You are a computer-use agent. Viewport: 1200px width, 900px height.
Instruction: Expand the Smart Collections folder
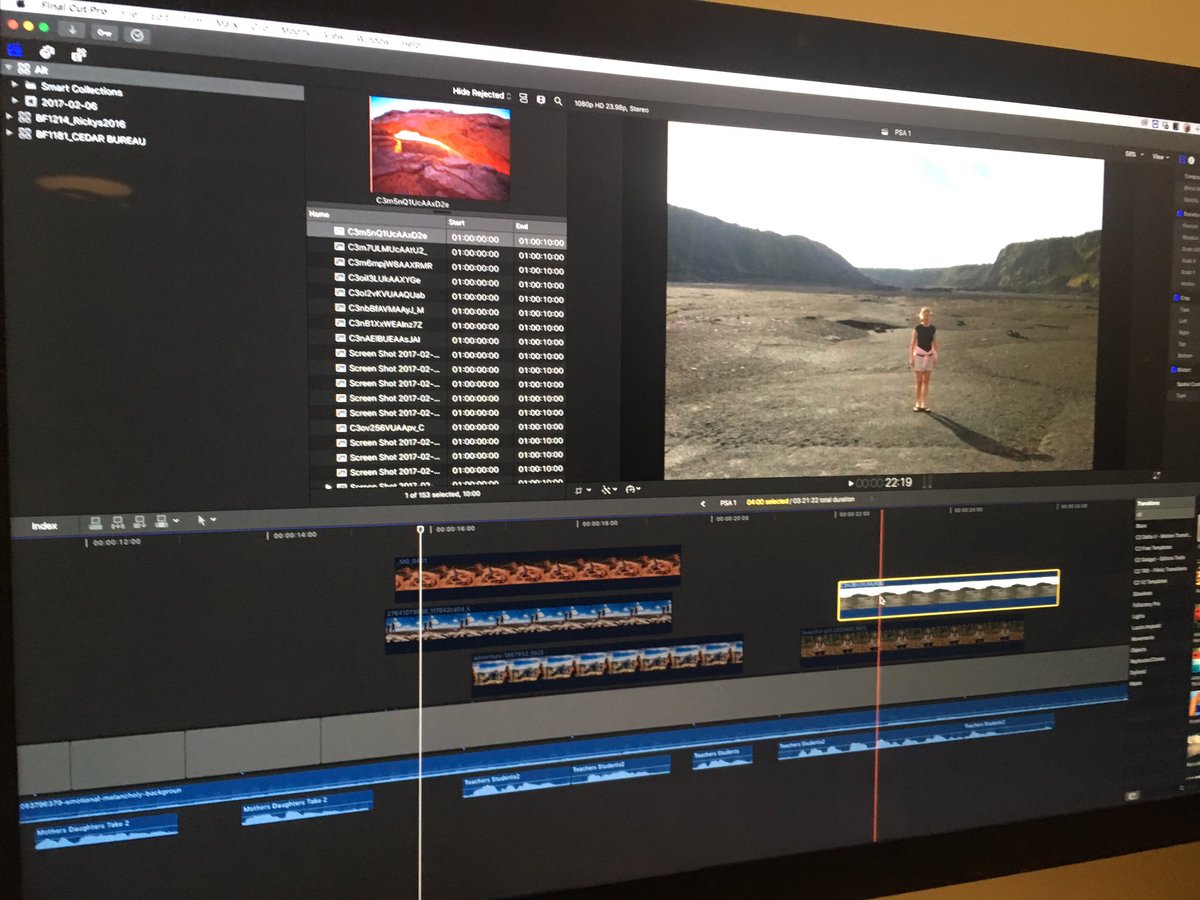tap(14, 85)
